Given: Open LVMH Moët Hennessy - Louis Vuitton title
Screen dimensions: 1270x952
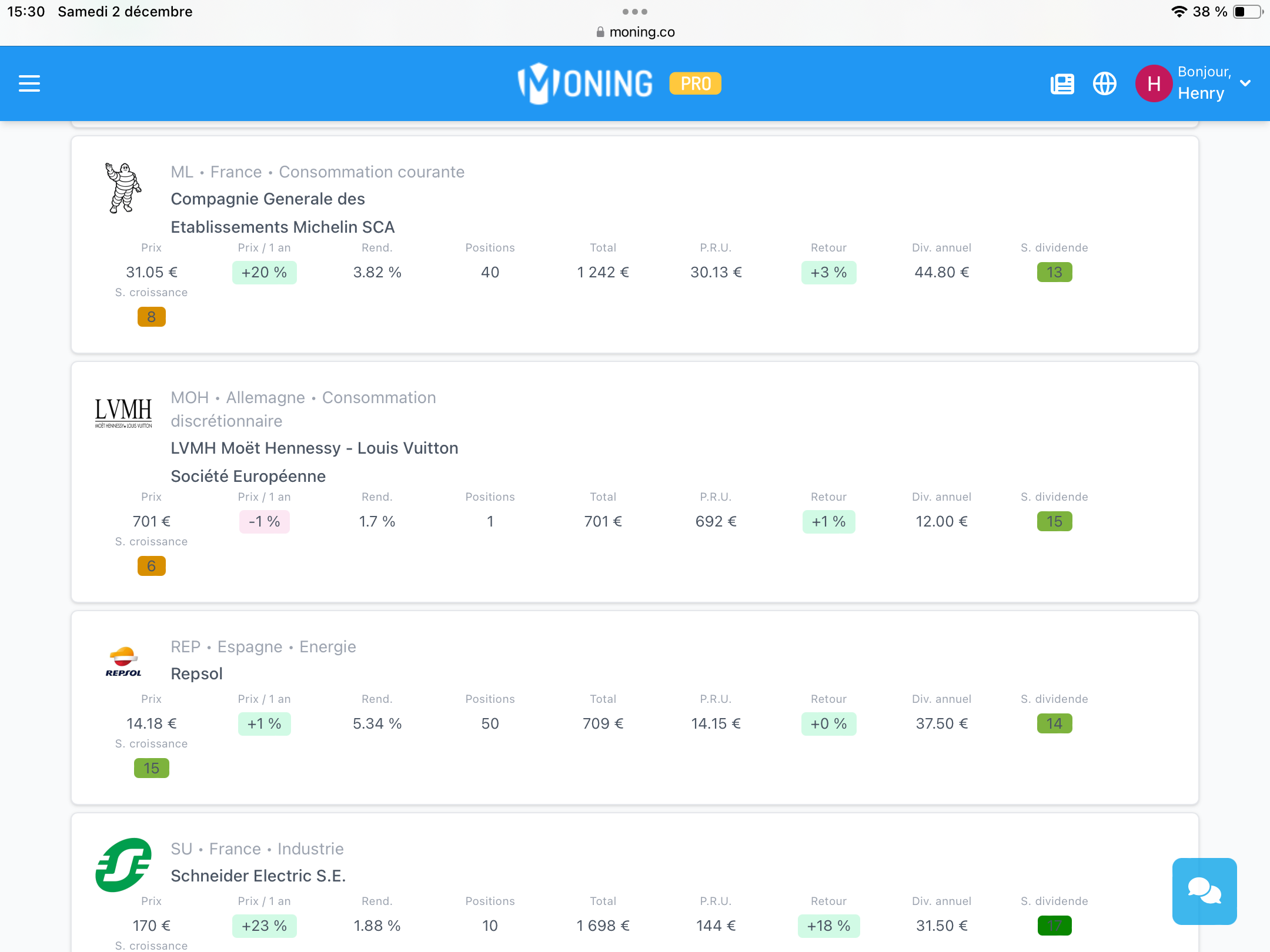Looking at the screenshot, I should (x=315, y=462).
